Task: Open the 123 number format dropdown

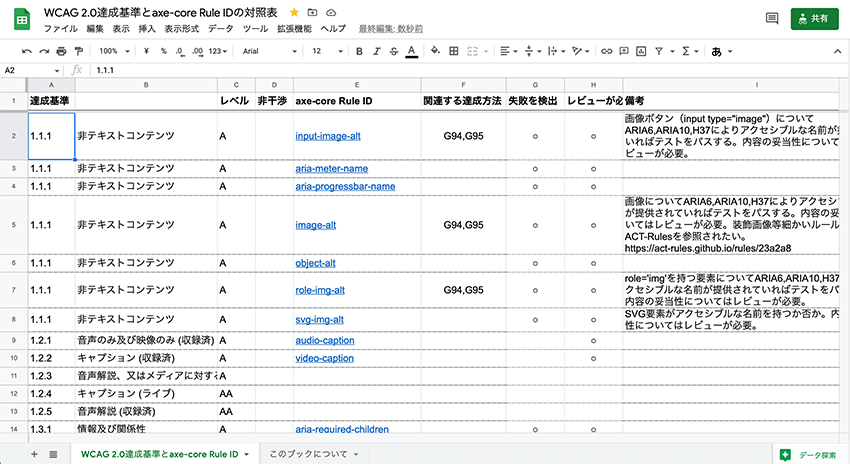Action: [218, 51]
